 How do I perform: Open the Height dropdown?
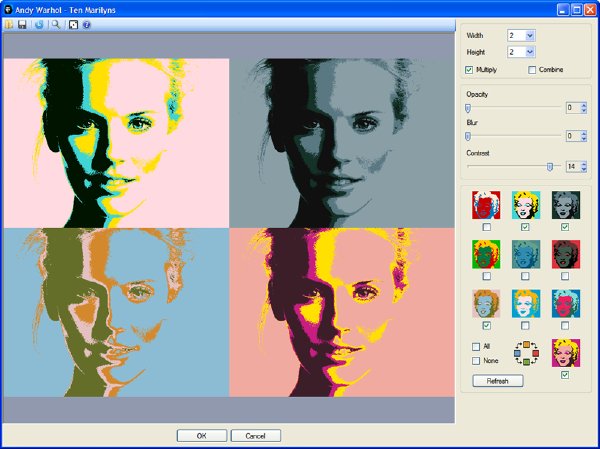[530, 52]
